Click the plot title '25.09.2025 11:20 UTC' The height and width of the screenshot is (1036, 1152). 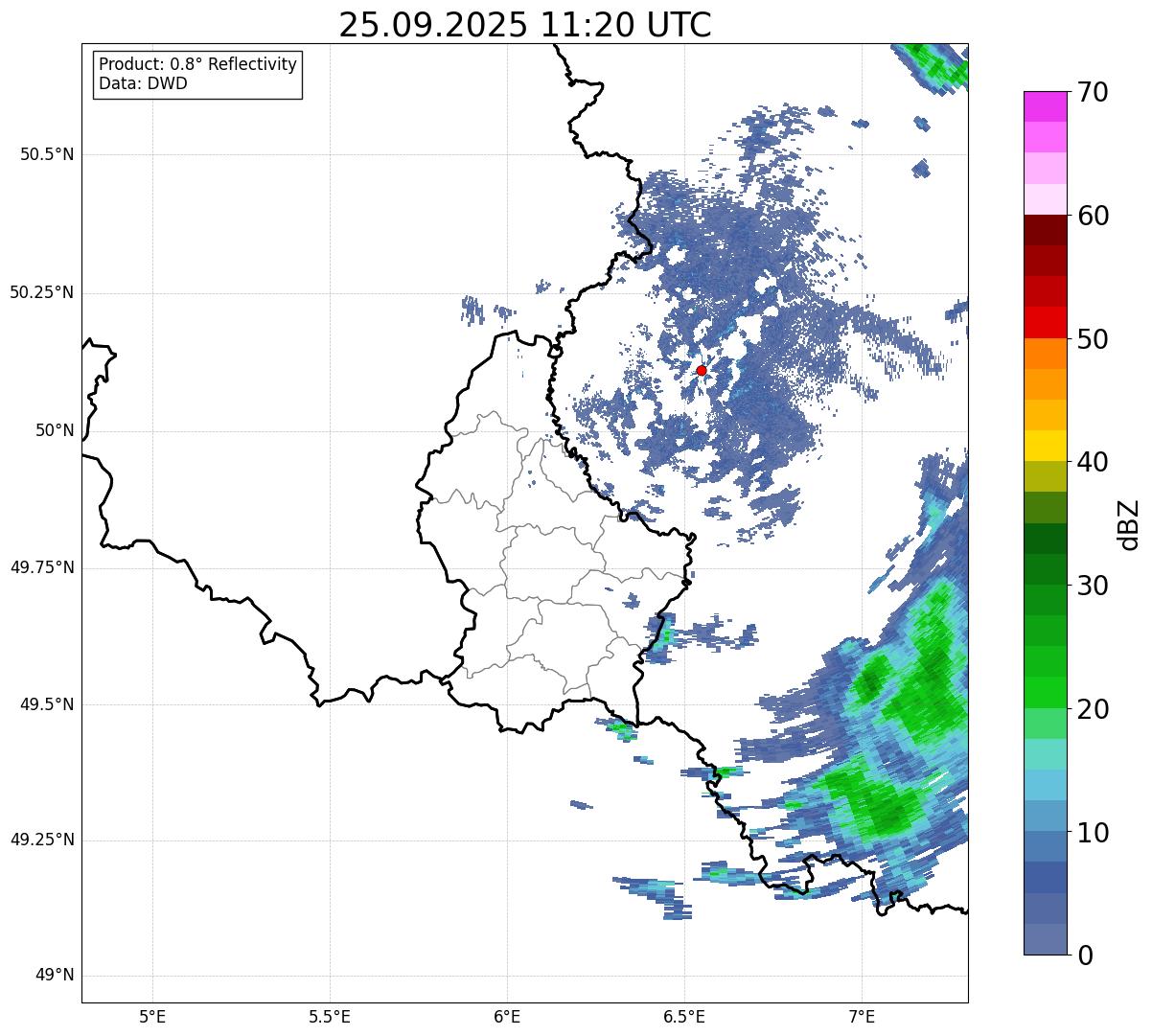(x=525, y=25)
